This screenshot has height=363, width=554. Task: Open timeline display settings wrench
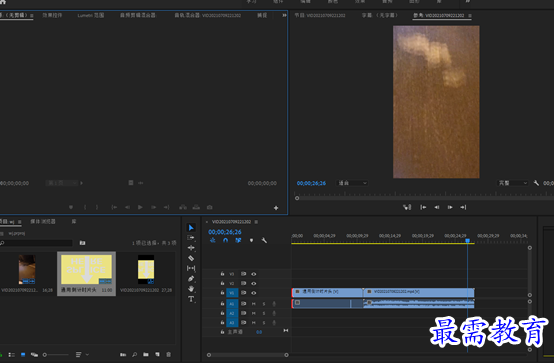click(264, 240)
